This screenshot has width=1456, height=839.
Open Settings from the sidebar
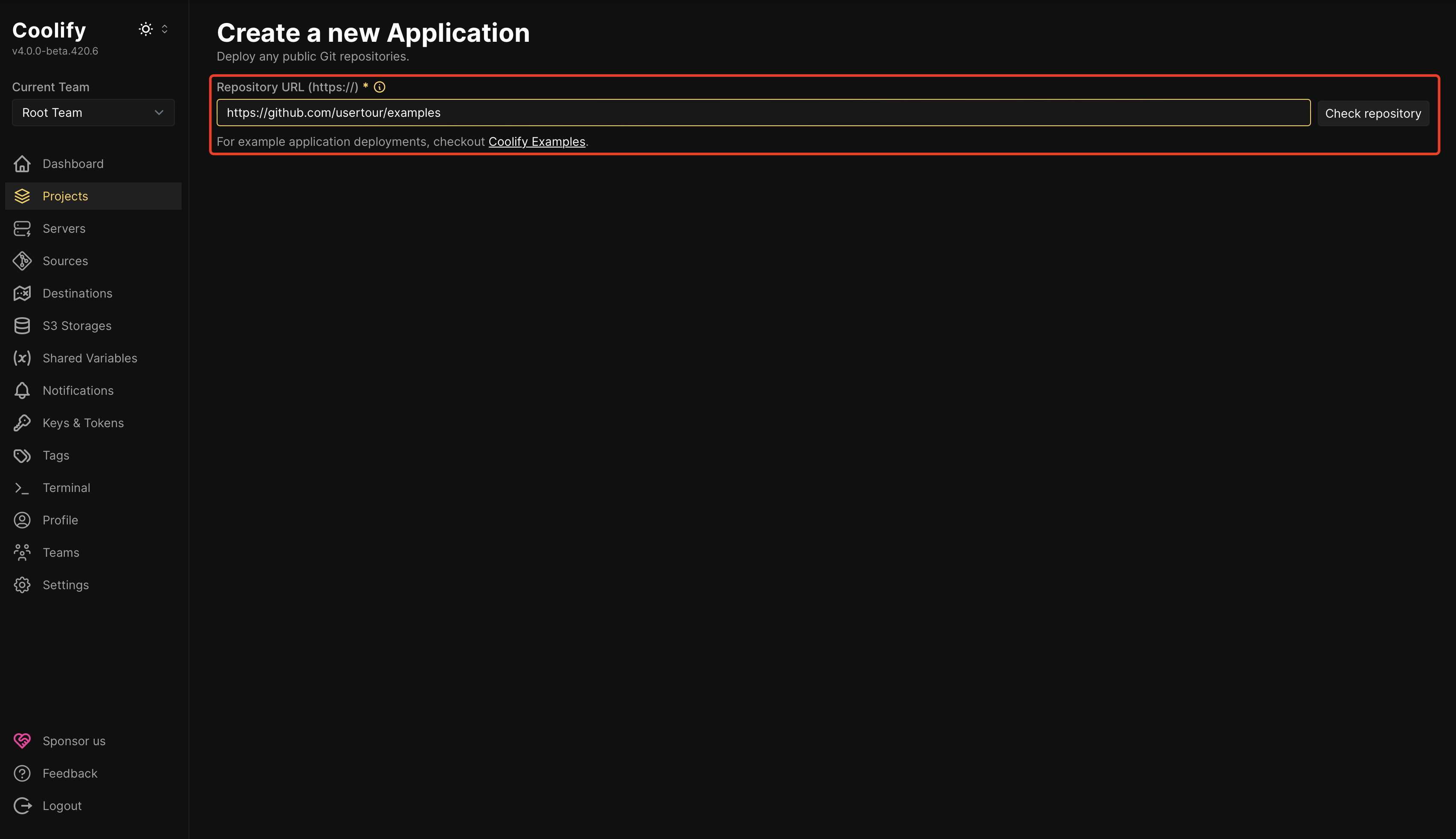tap(66, 585)
